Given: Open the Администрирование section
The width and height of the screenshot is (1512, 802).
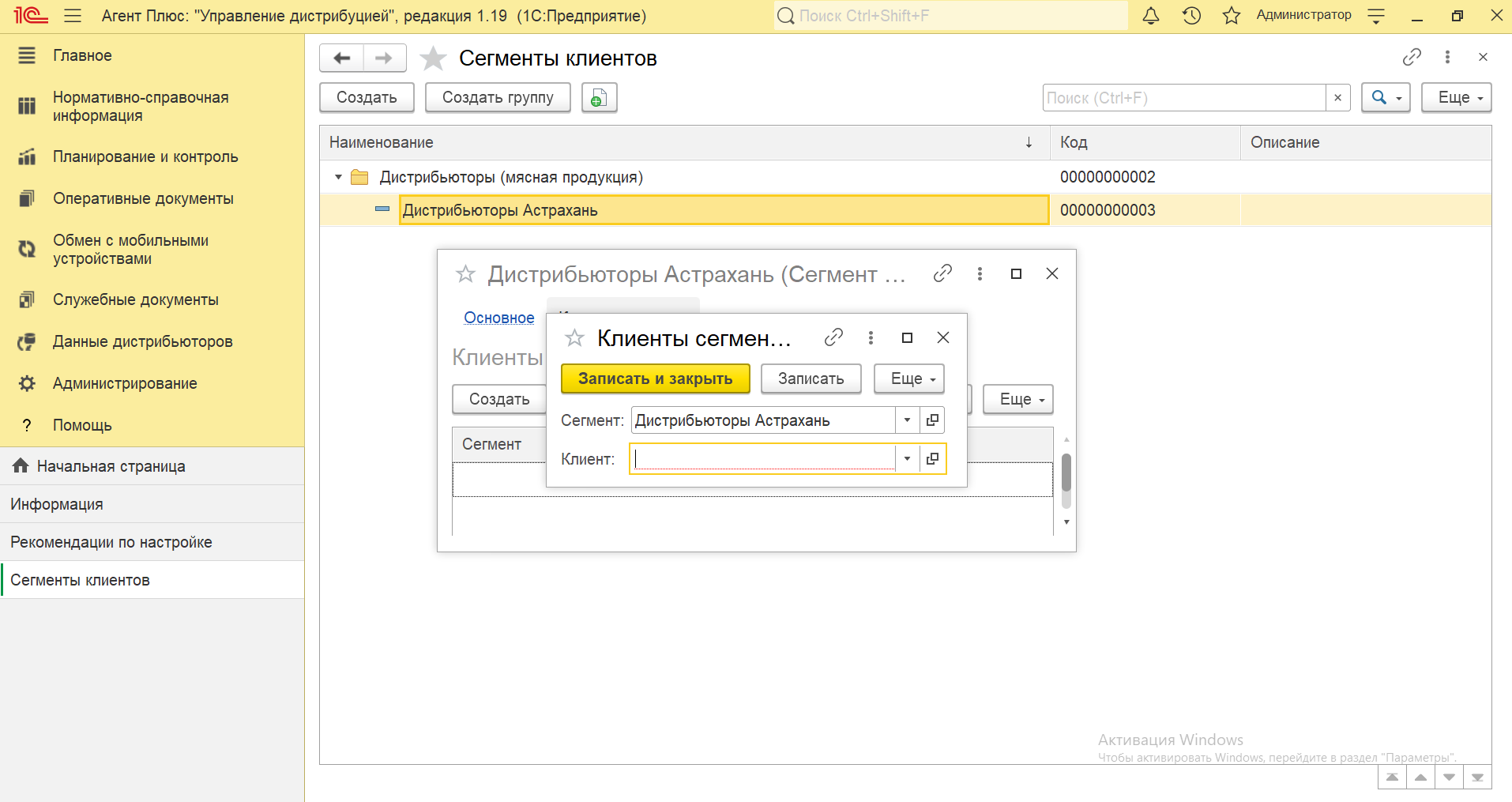Looking at the screenshot, I should [125, 384].
